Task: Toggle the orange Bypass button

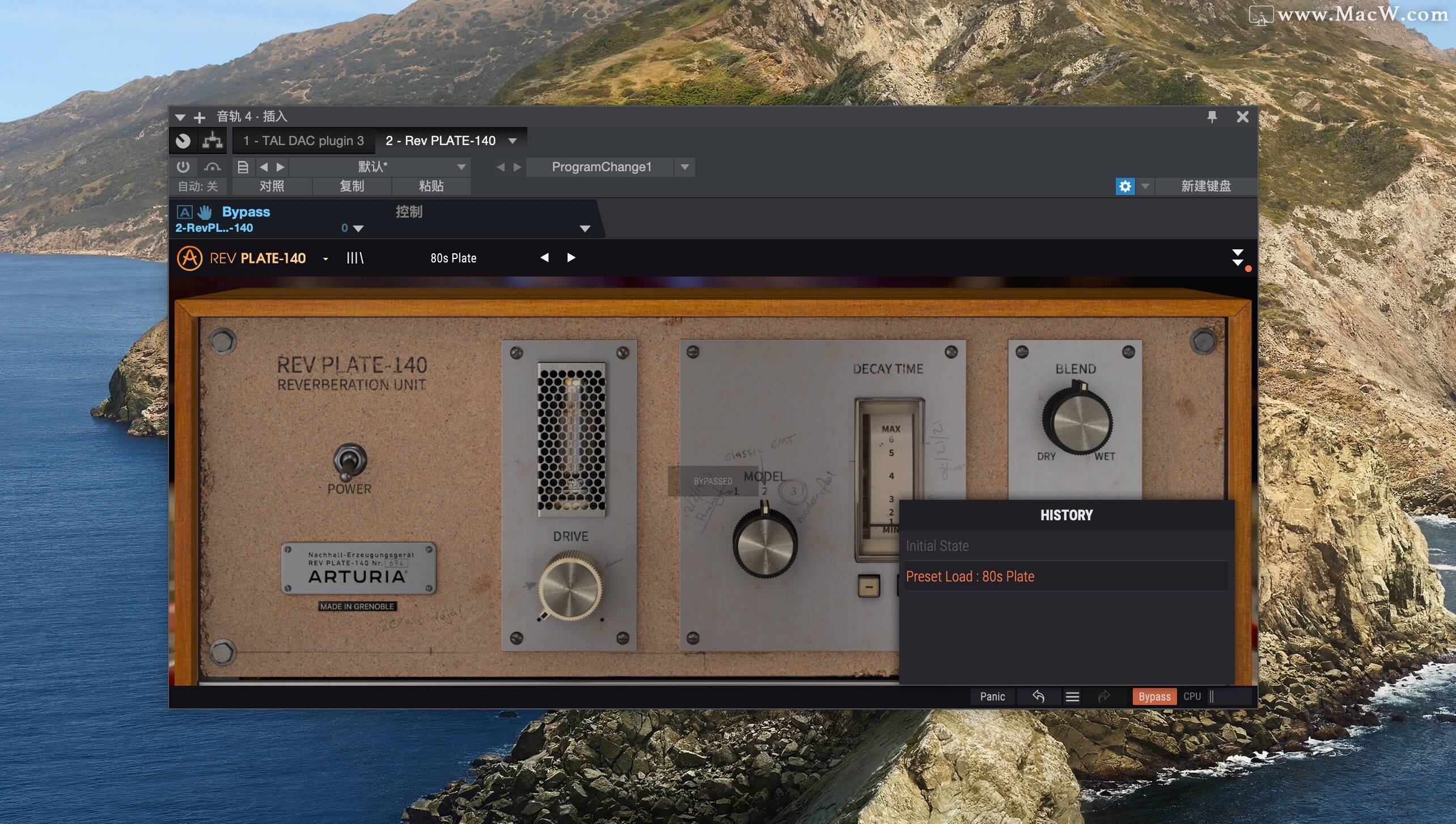Action: (x=1154, y=696)
